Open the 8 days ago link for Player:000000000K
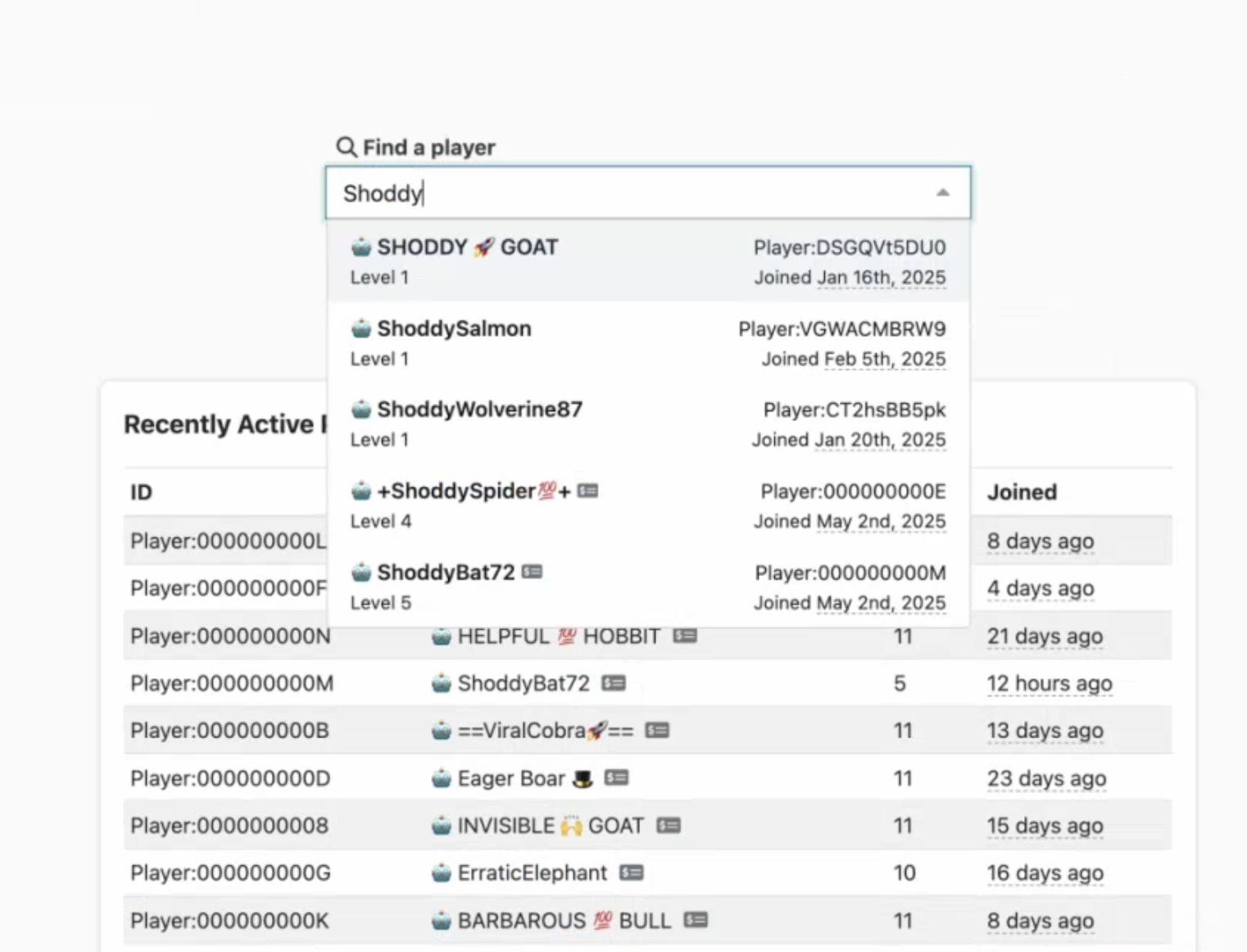This screenshot has height=952, width=1247. click(x=1041, y=920)
